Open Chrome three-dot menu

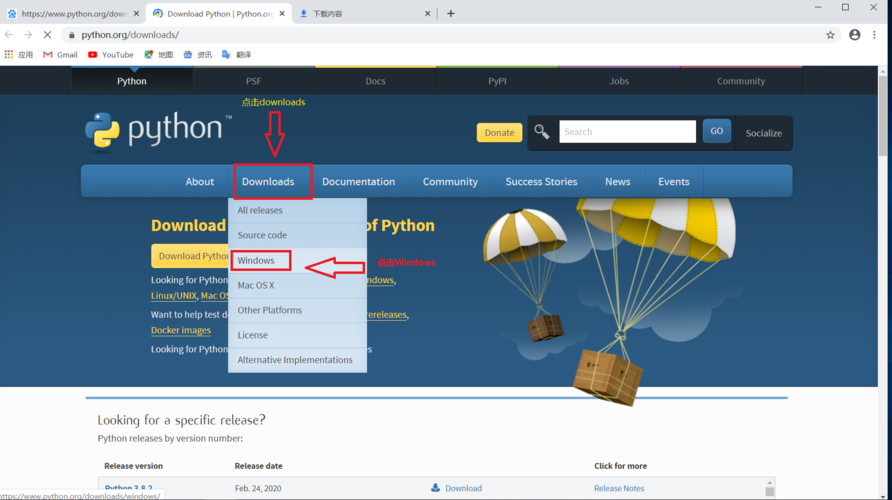coord(874,35)
